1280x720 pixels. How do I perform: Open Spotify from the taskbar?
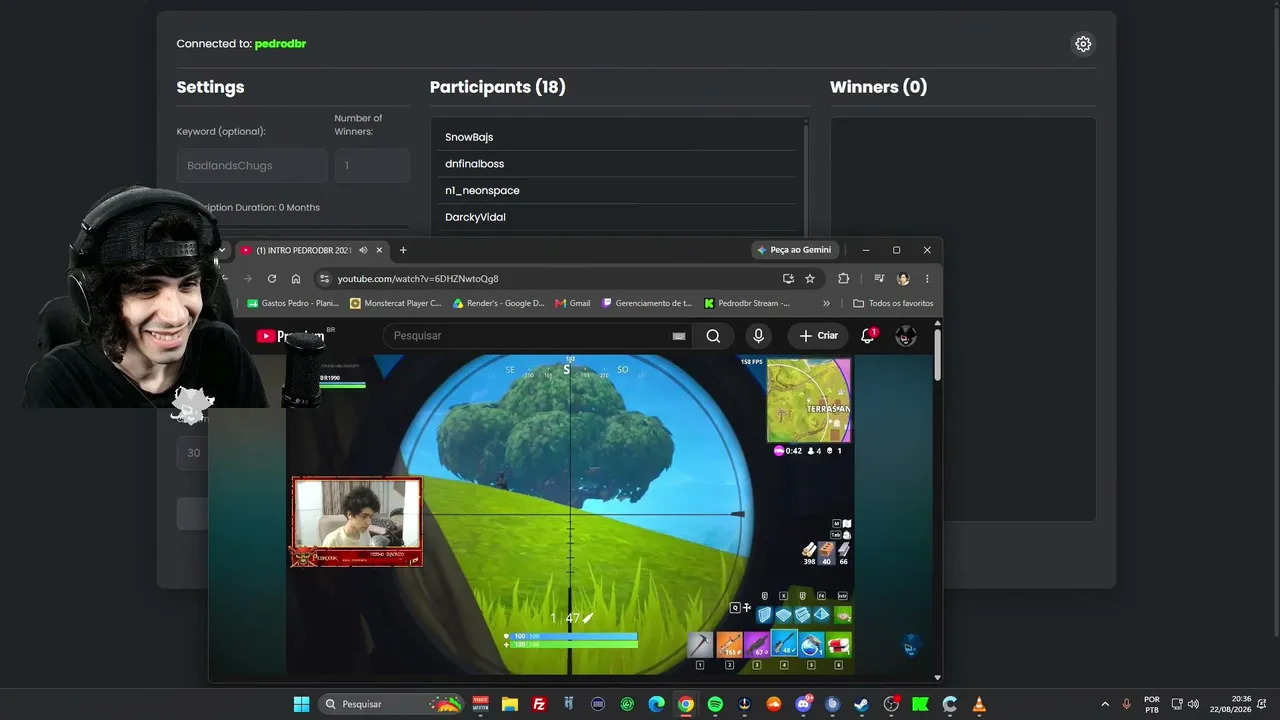pos(715,704)
